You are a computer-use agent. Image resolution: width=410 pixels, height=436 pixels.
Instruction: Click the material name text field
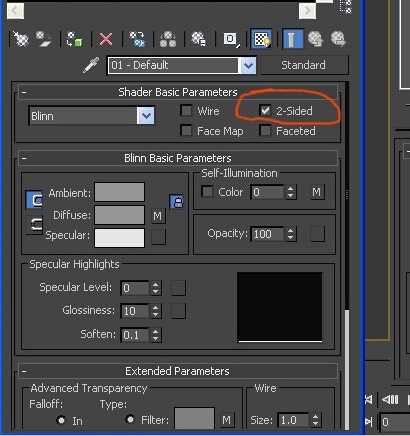173,65
